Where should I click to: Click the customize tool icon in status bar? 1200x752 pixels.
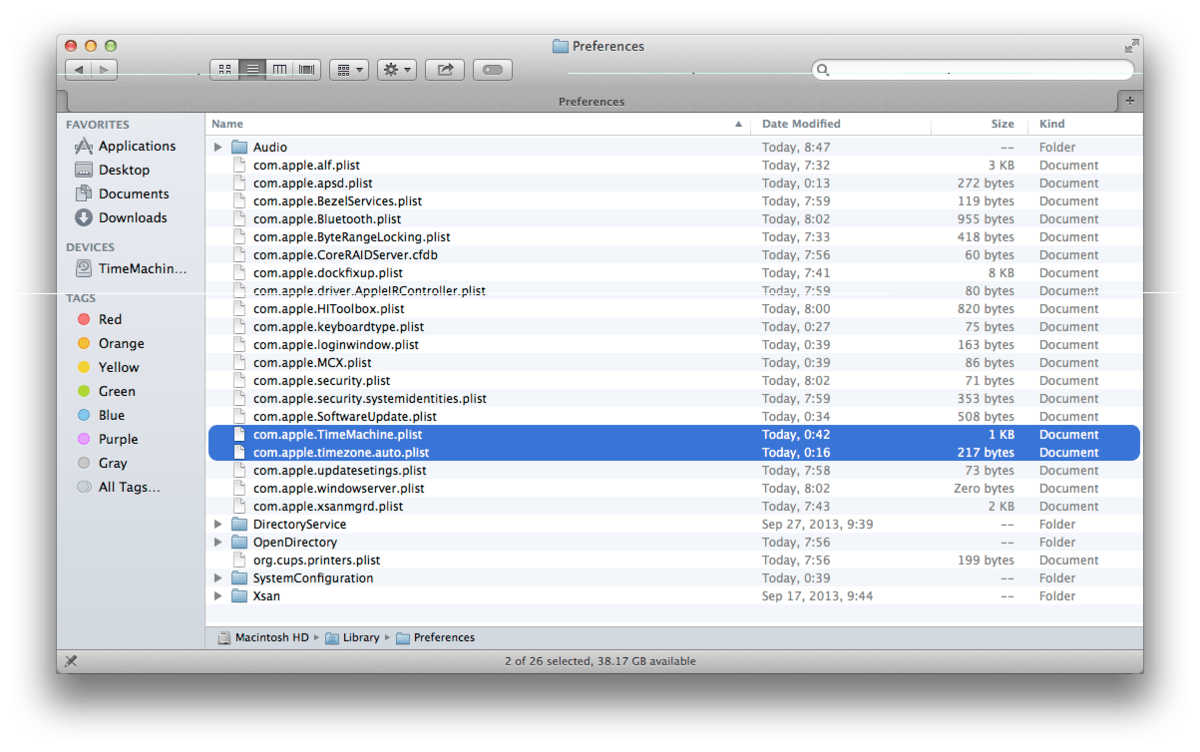(x=71, y=661)
